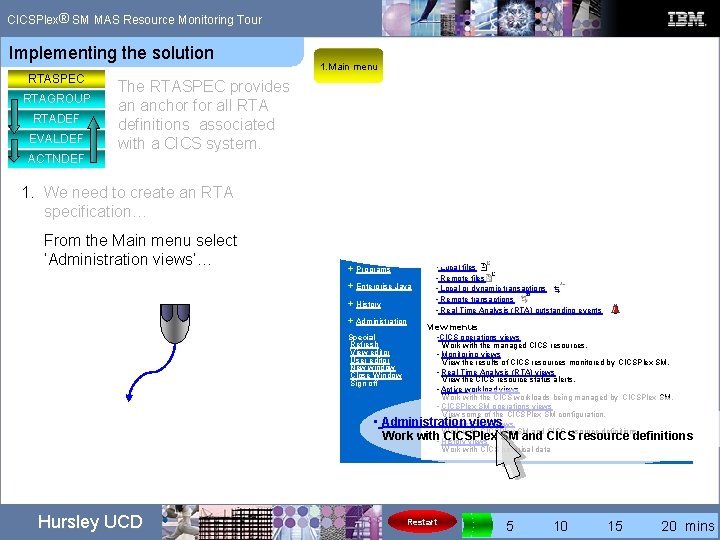Jump to the 10 minute timeline marker

pyautogui.click(x=560, y=526)
